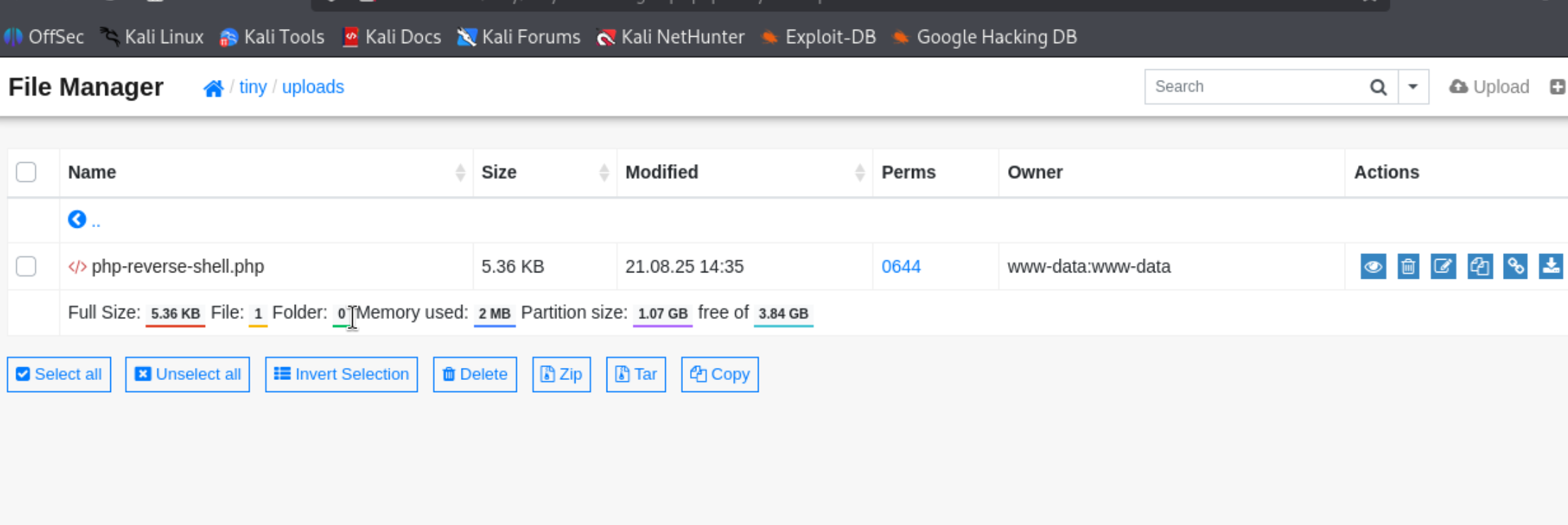
Task: Open the Kali Docs bookmark
Action: pos(392,37)
